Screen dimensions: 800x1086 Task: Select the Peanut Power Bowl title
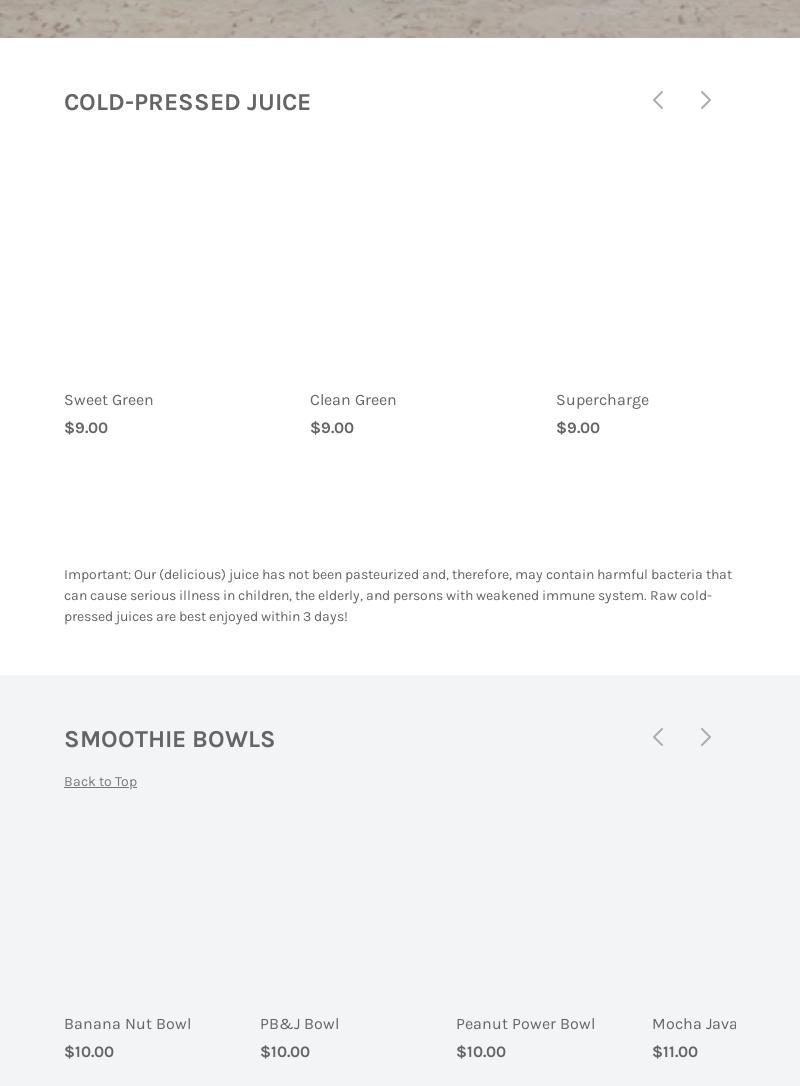coord(525,1024)
